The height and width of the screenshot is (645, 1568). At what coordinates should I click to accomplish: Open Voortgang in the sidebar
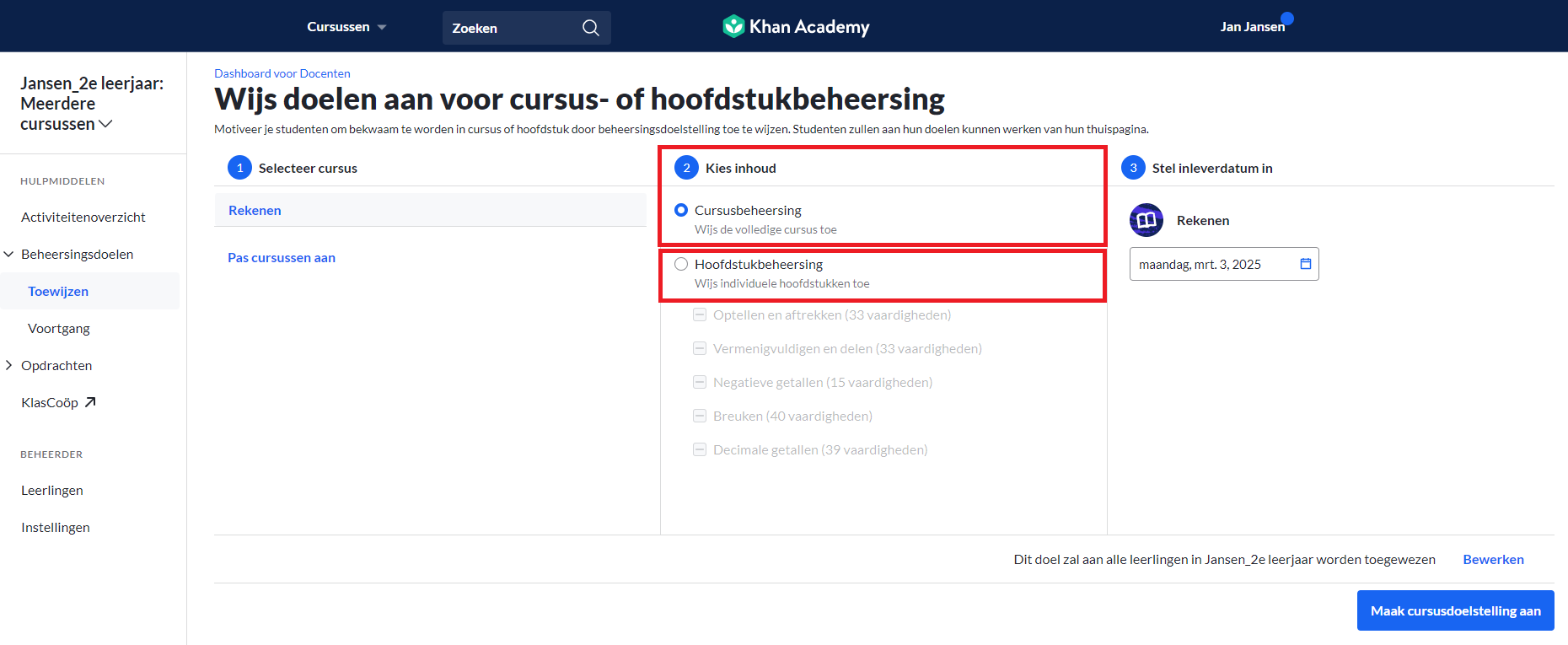pyautogui.click(x=59, y=328)
